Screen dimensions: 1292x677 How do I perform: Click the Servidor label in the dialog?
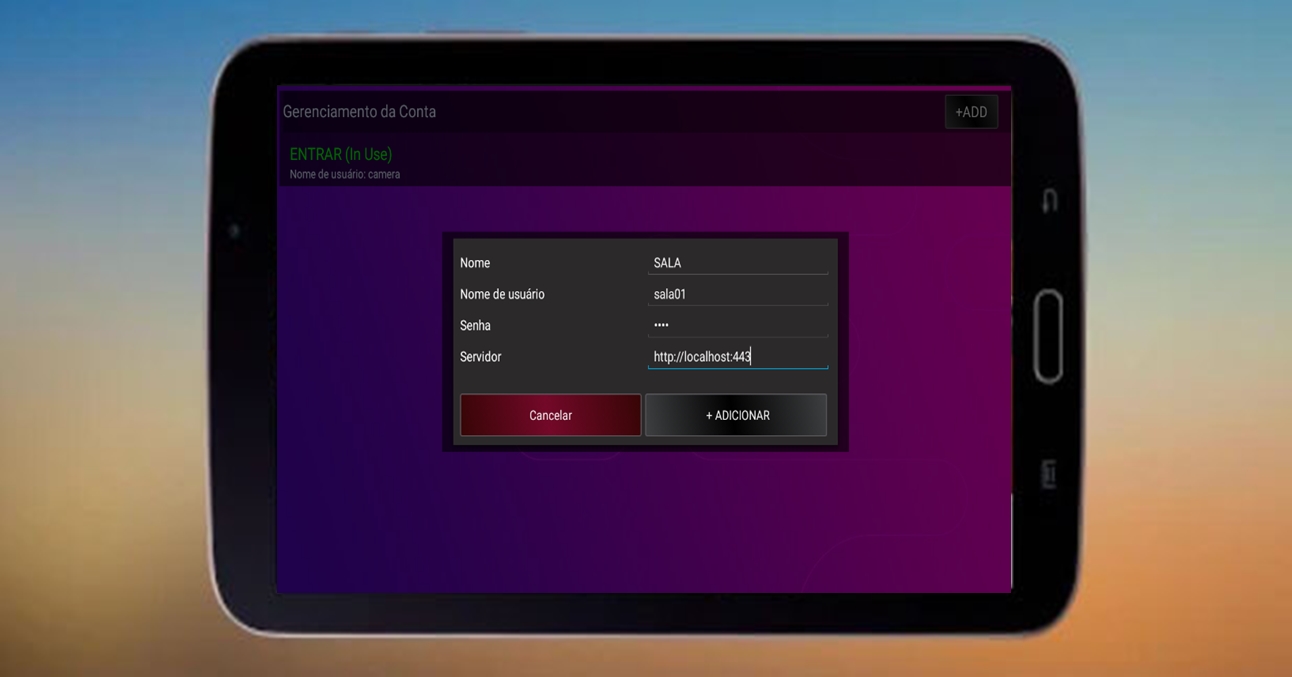pyautogui.click(x=480, y=357)
